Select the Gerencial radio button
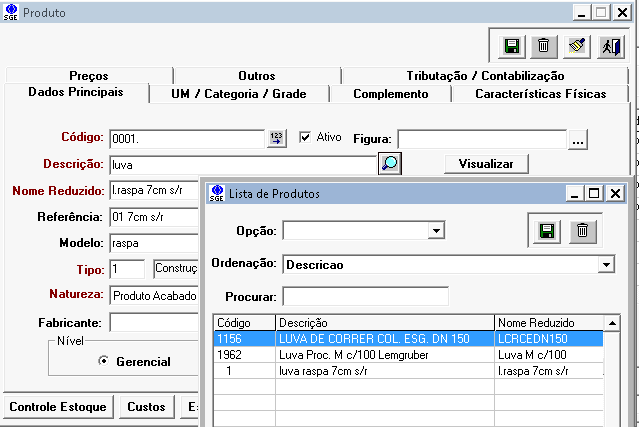 (x=103, y=361)
